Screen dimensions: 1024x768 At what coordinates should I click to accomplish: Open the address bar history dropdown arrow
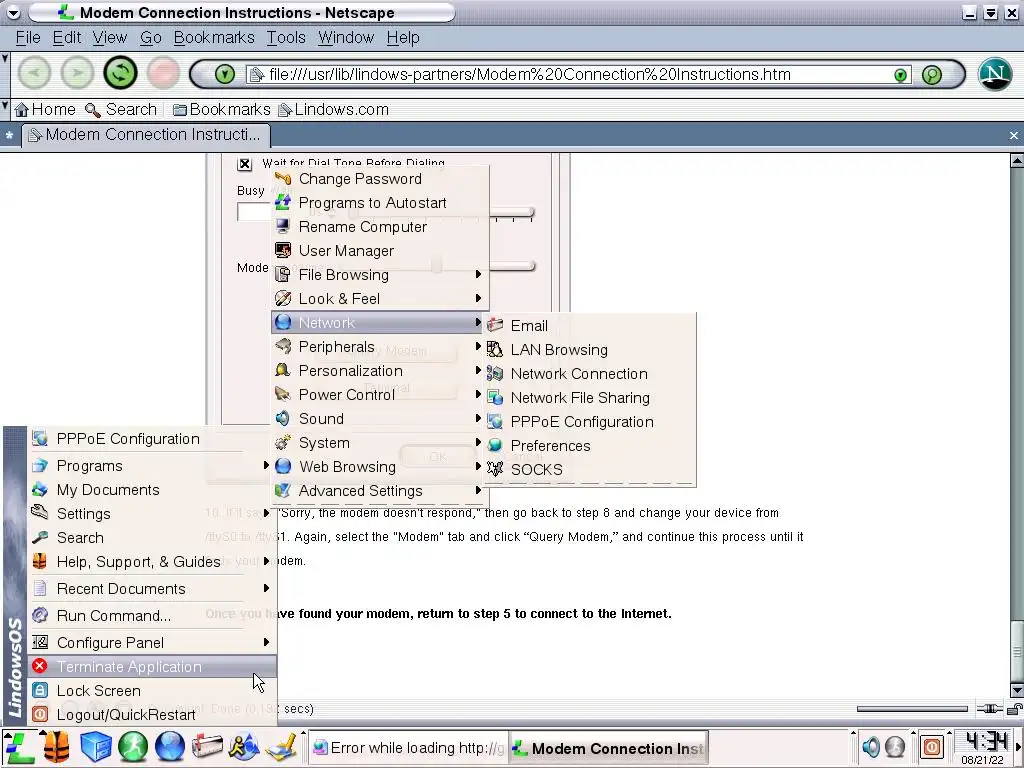(901, 75)
